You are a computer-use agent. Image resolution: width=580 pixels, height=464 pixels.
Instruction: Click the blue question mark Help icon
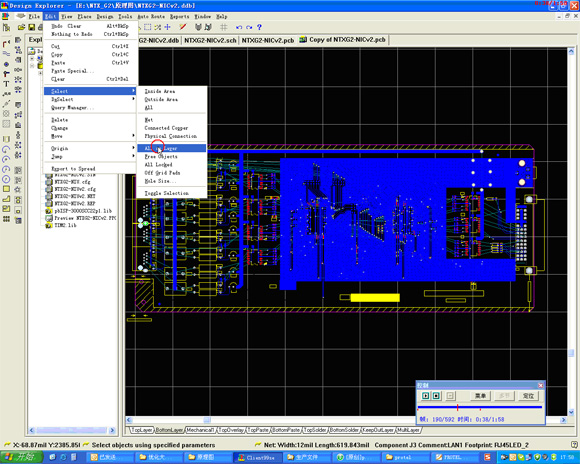click(259, 27)
